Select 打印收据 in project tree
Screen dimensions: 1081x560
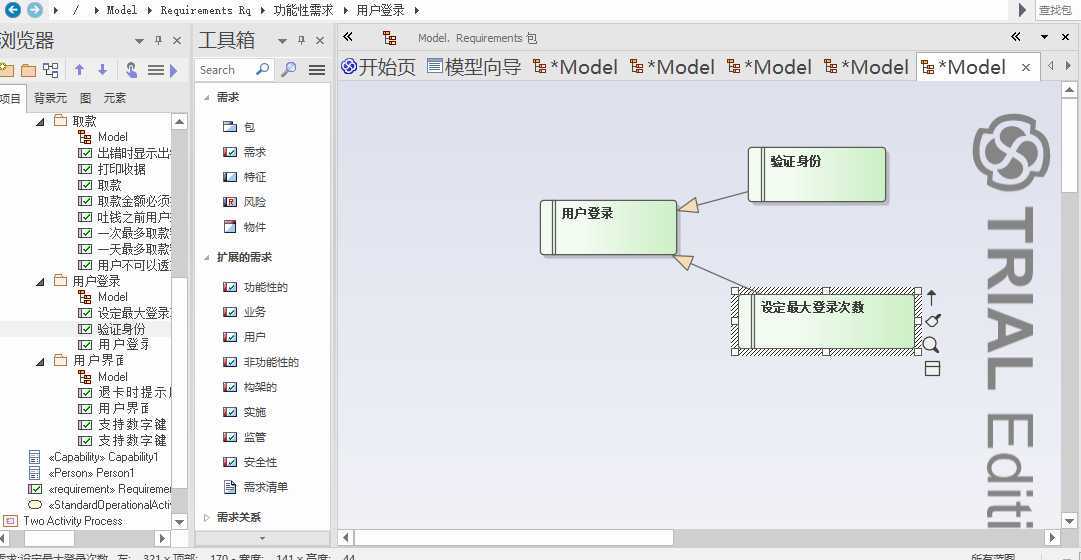tap(121, 169)
